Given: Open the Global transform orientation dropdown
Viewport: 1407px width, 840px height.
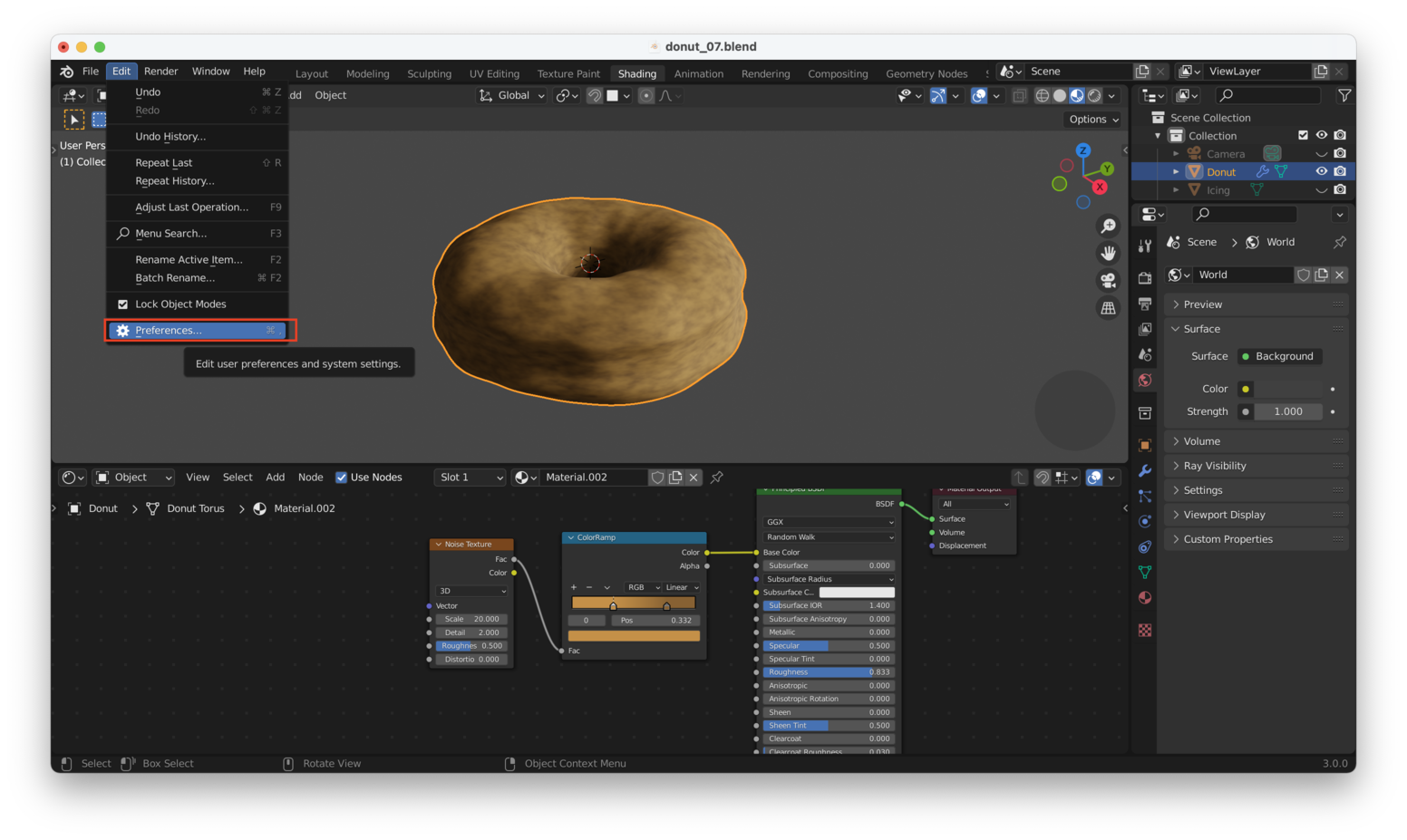Looking at the screenshot, I should [512, 95].
